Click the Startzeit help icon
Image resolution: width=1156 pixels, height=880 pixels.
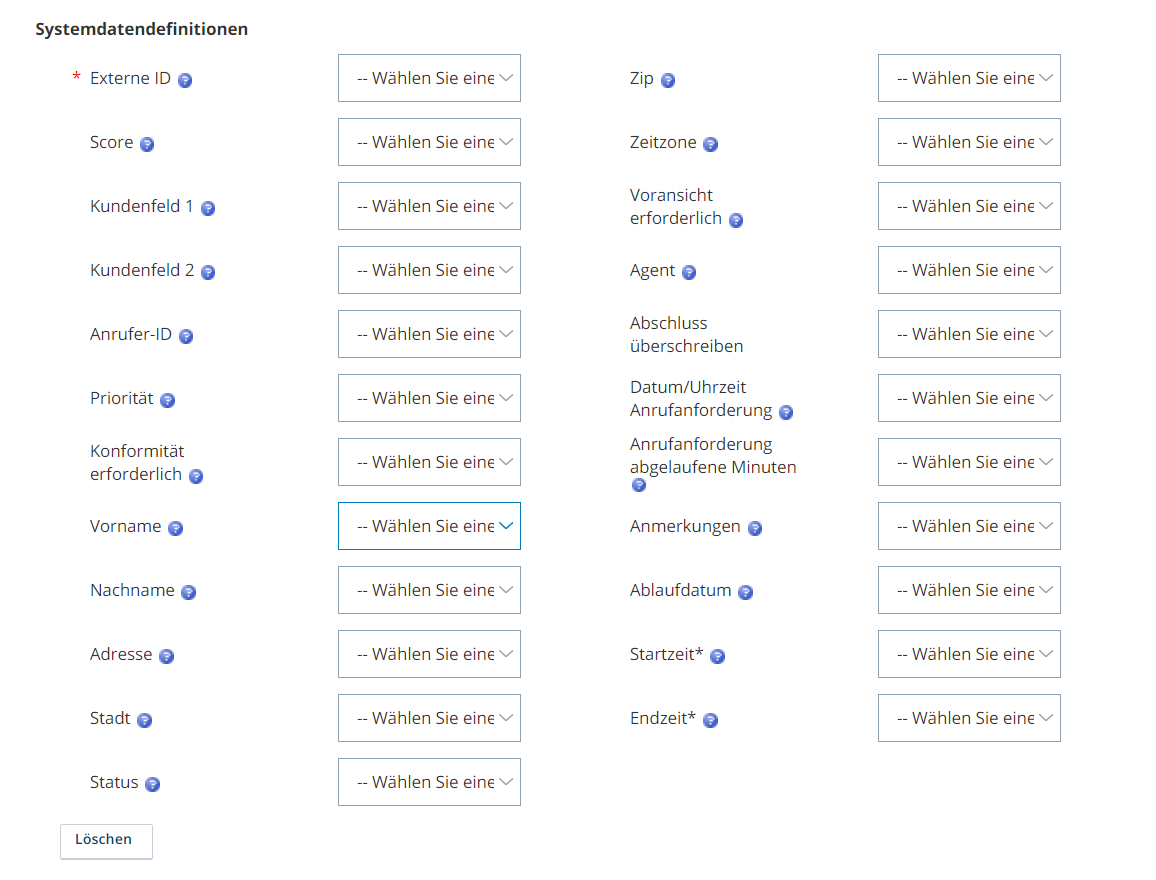click(x=717, y=657)
